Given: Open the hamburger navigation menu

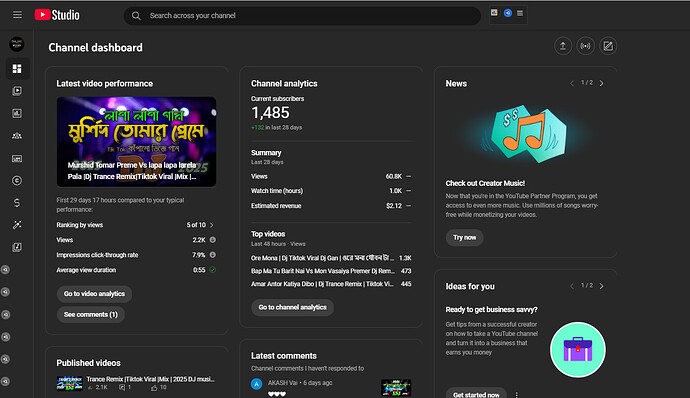Looking at the screenshot, I should [x=17, y=15].
